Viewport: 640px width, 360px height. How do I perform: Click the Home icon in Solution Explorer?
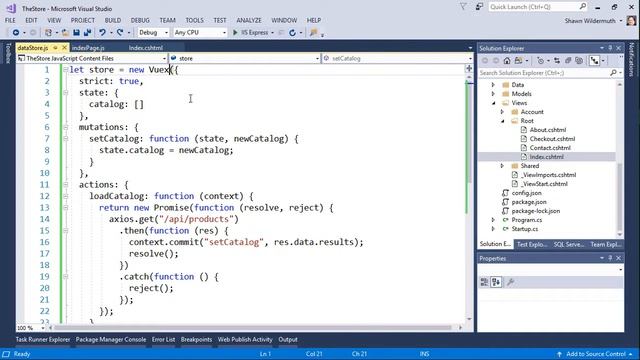[507, 61]
